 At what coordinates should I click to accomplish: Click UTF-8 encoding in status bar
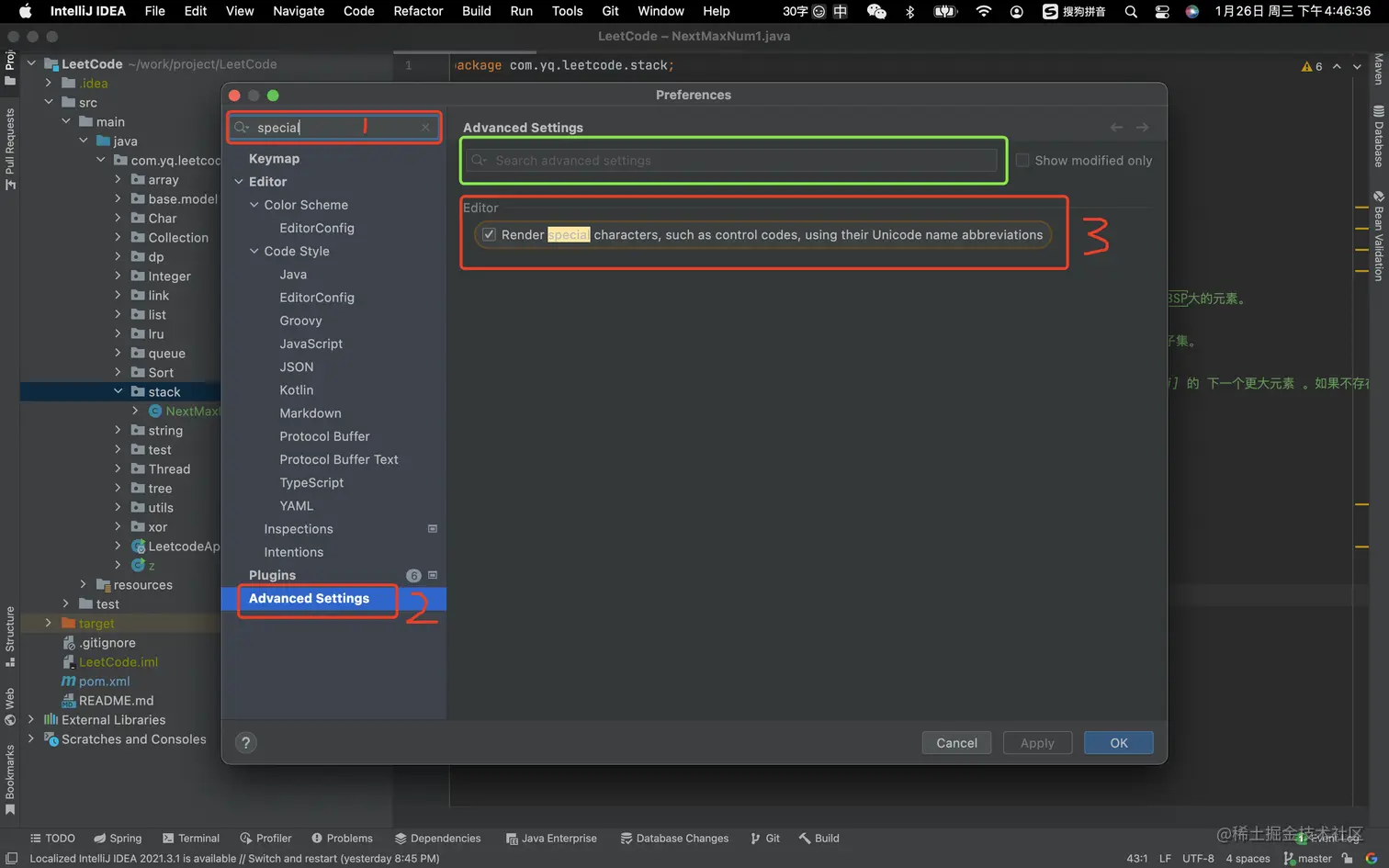point(1198,858)
